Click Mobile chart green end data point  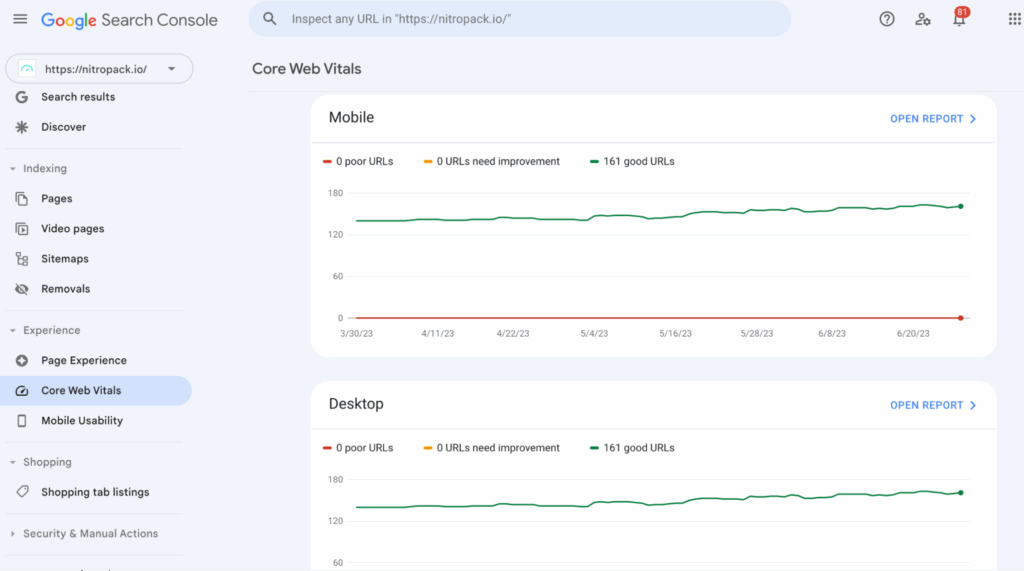[x=961, y=206]
